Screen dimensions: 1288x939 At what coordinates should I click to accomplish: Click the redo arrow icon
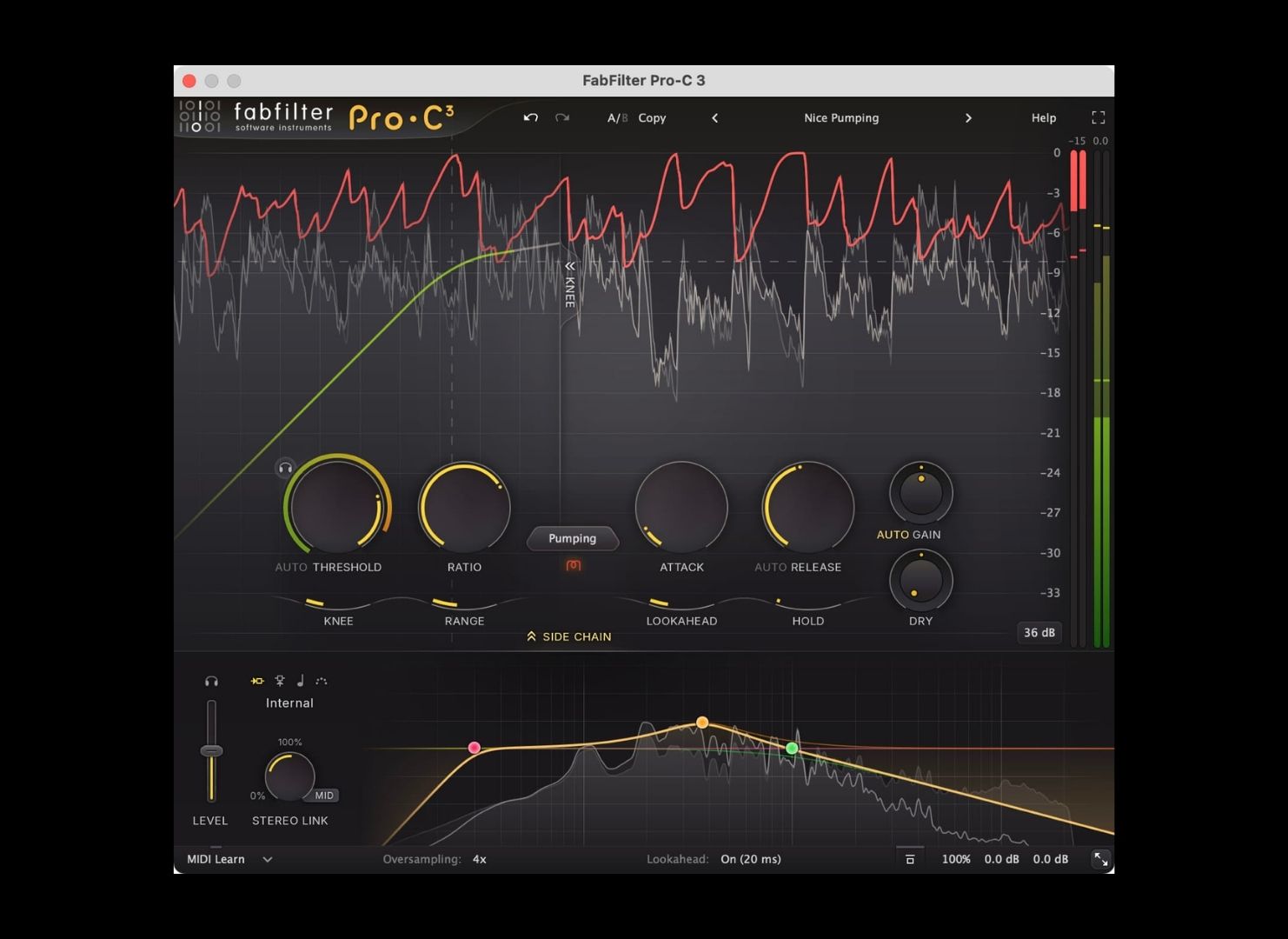[x=562, y=117]
